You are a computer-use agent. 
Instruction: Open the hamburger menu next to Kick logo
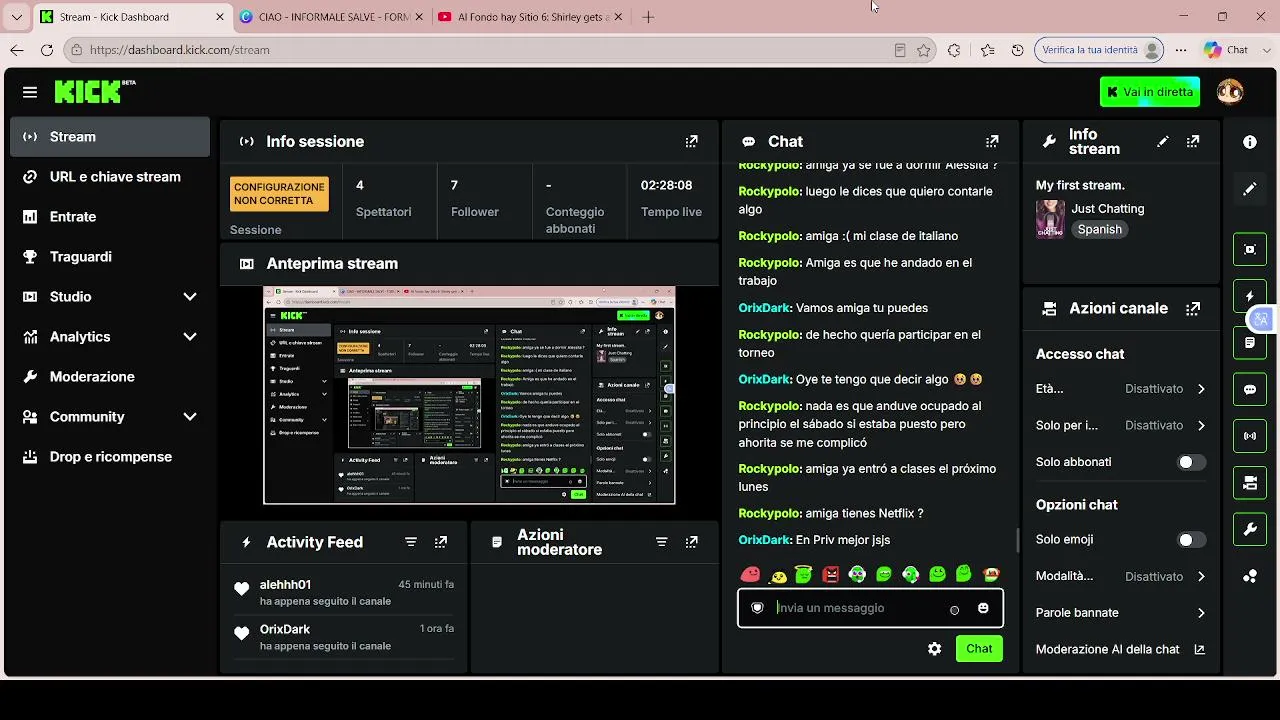coord(30,92)
